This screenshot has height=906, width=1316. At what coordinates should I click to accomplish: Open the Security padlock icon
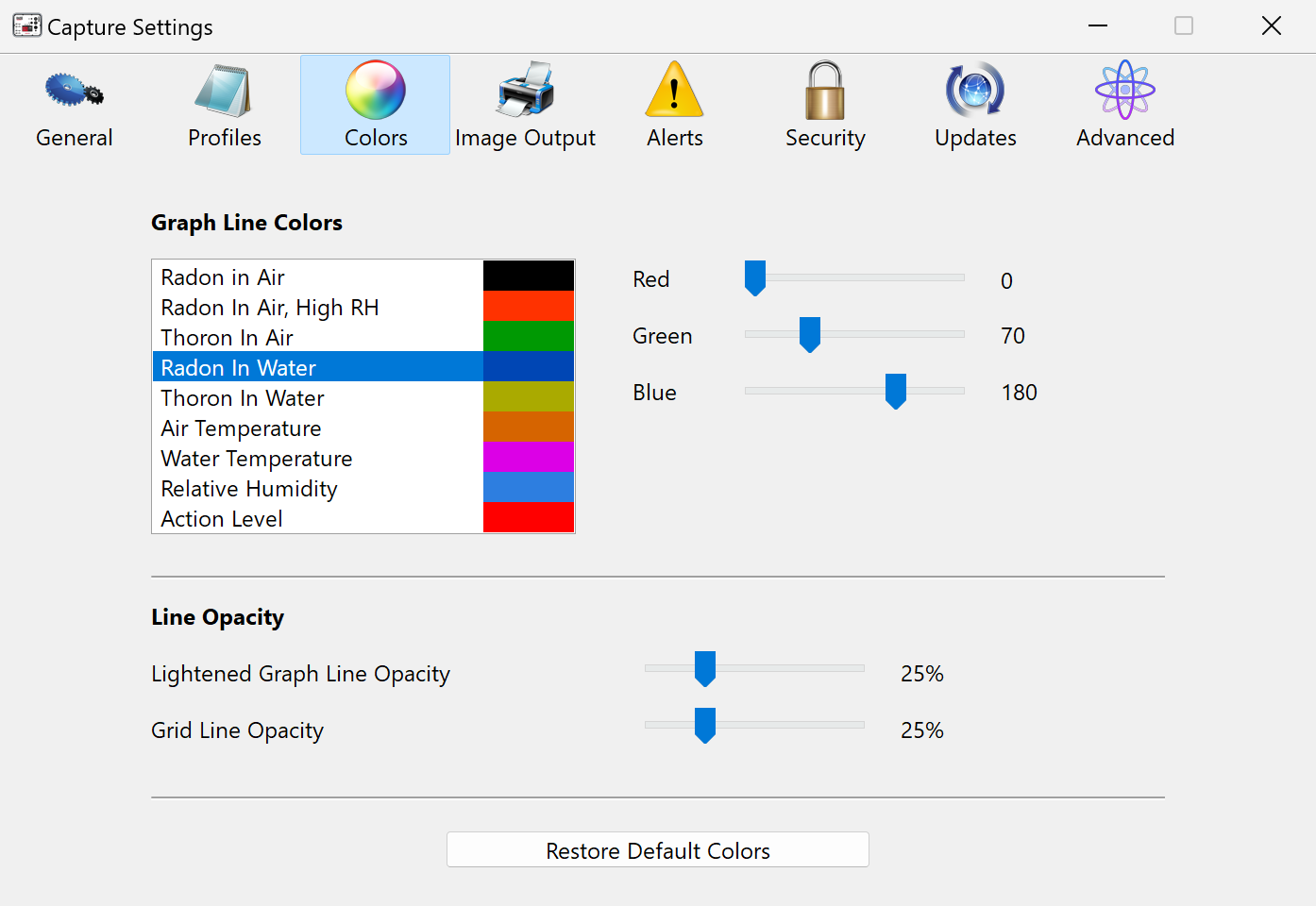pos(824,92)
